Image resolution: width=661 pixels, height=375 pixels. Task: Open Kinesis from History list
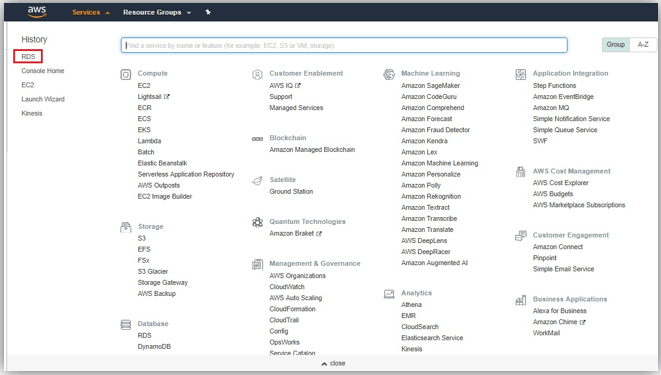click(32, 113)
